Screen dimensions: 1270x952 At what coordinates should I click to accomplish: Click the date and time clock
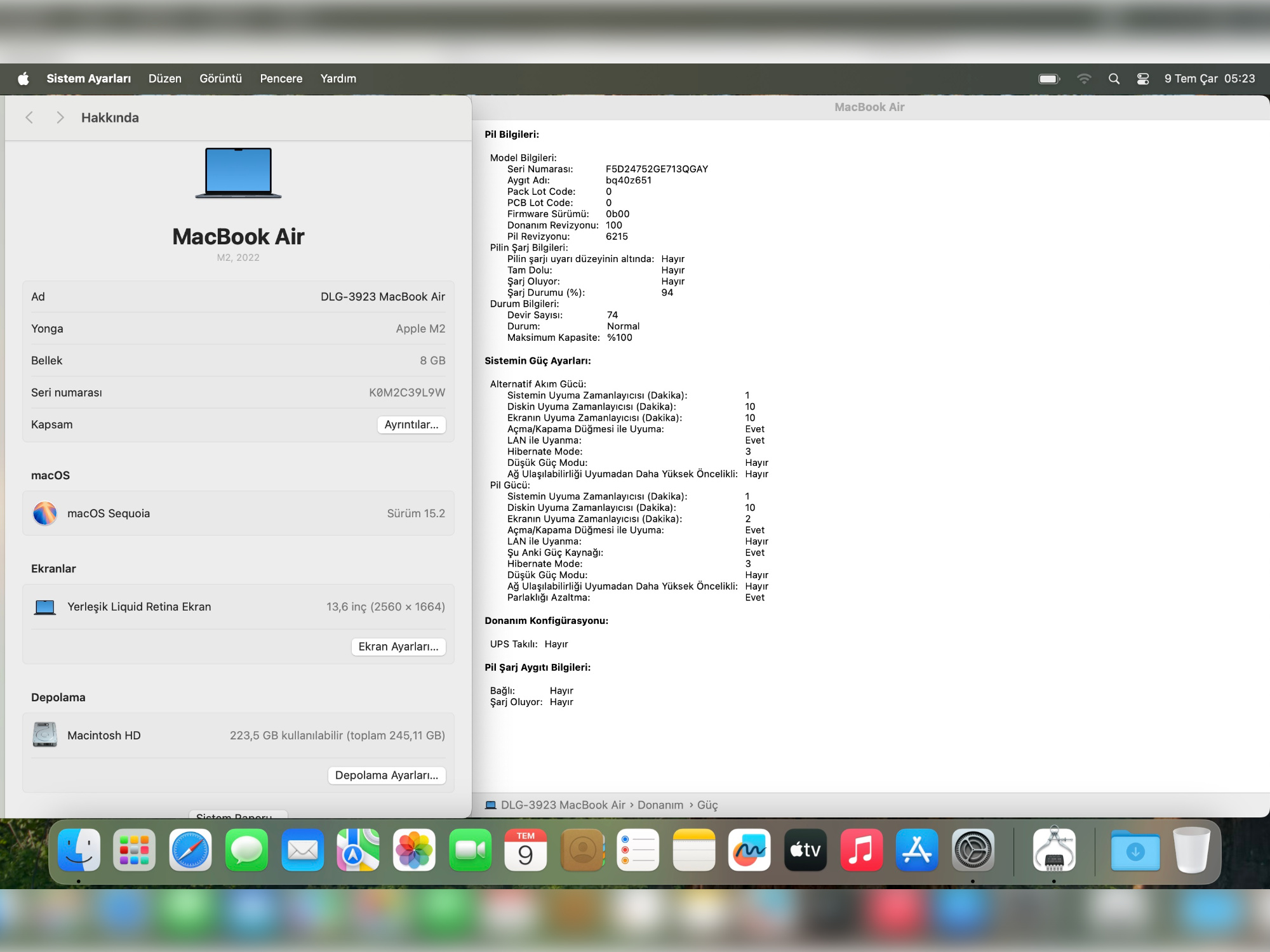pyautogui.click(x=1210, y=79)
